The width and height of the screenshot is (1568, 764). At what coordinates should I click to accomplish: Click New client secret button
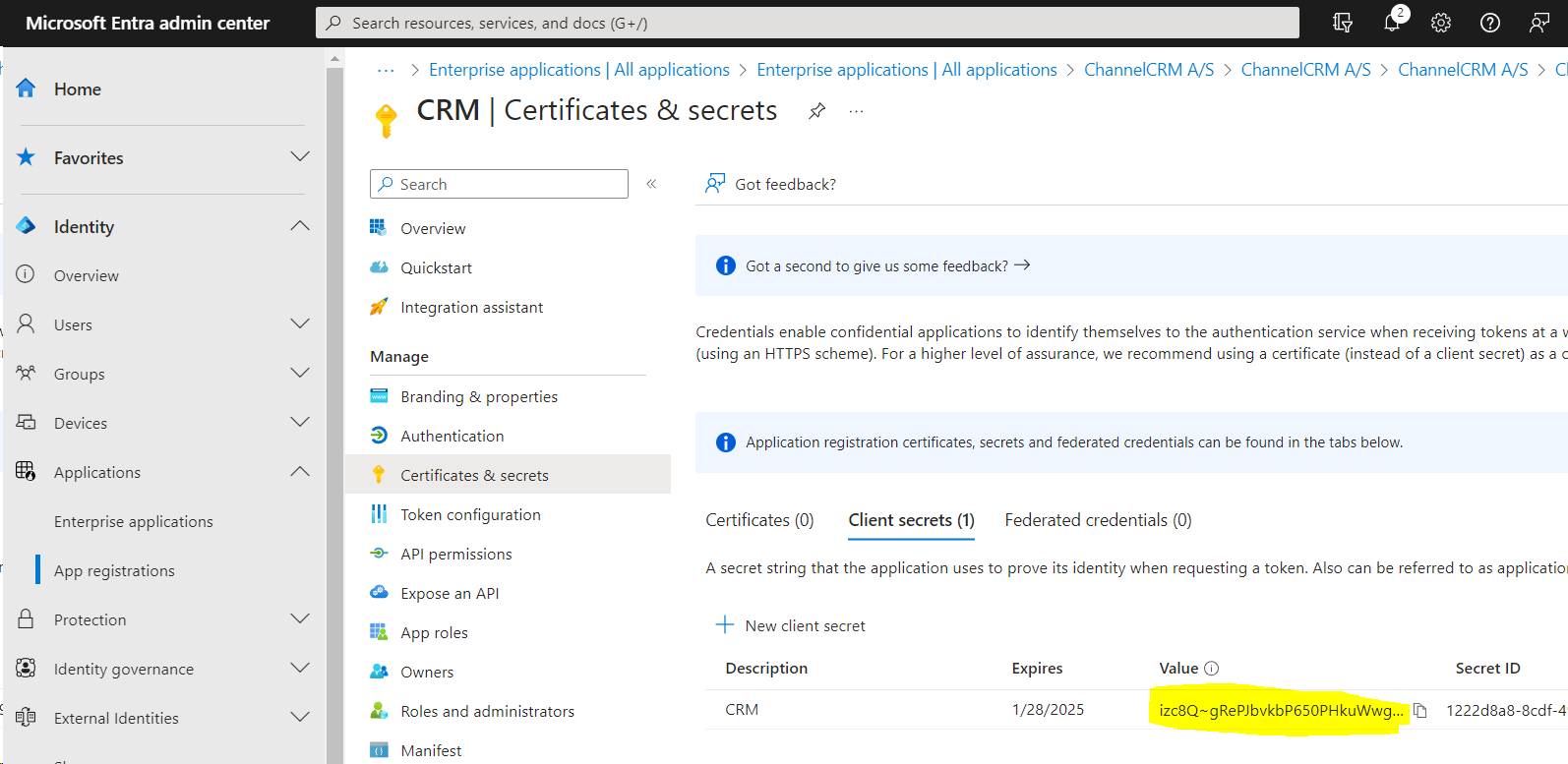[x=791, y=625]
